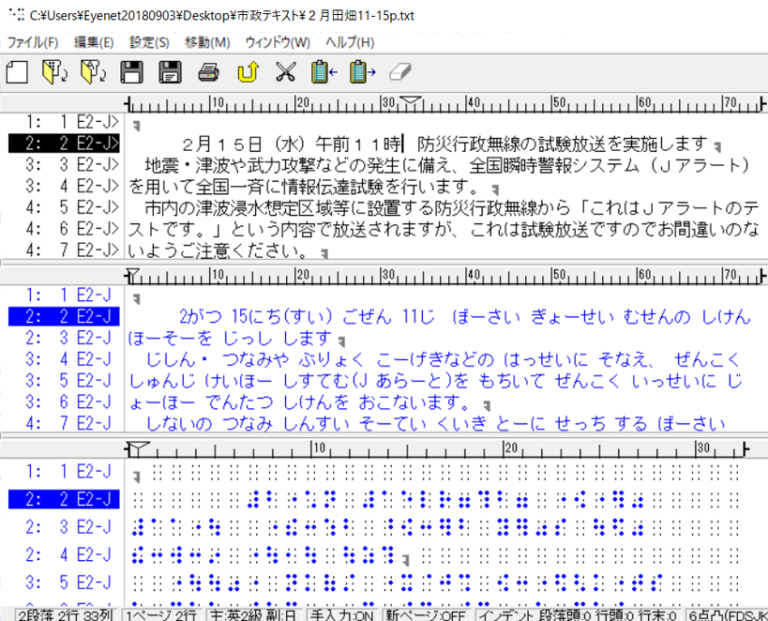Viewport: 768px width, 621px height.
Task: Select highlighted row '2: 2 E2-J>' in top pane
Action: (x=64, y=143)
